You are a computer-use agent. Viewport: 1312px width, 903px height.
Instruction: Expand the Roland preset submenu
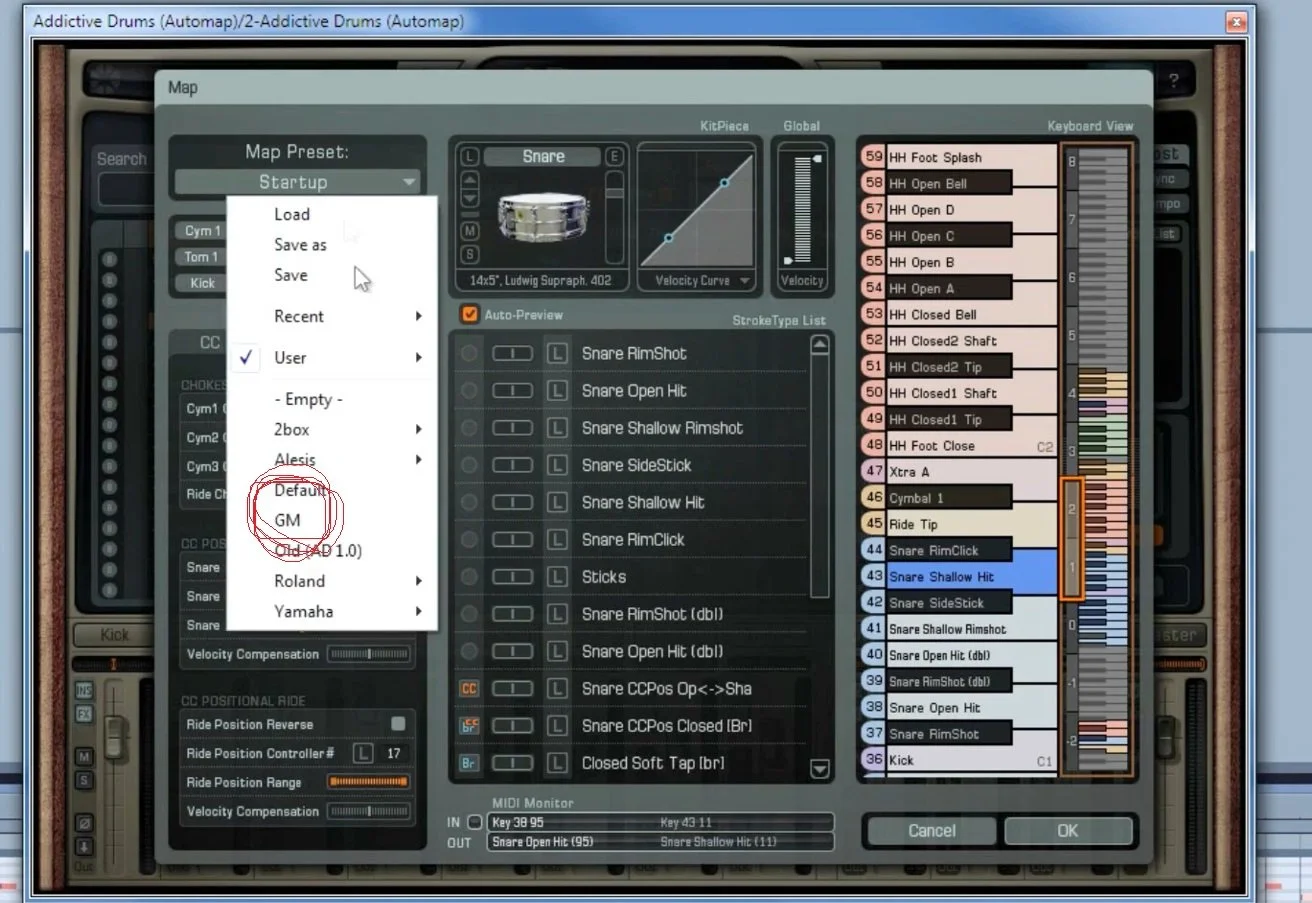(332, 581)
